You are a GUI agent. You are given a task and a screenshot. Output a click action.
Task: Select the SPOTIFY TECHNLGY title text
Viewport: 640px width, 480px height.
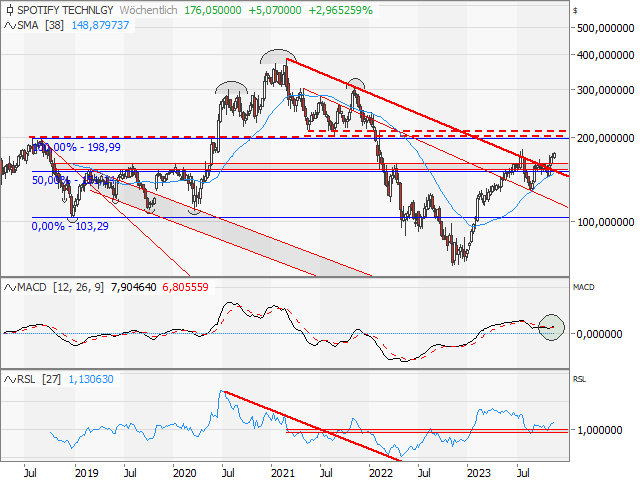(65, 10)
